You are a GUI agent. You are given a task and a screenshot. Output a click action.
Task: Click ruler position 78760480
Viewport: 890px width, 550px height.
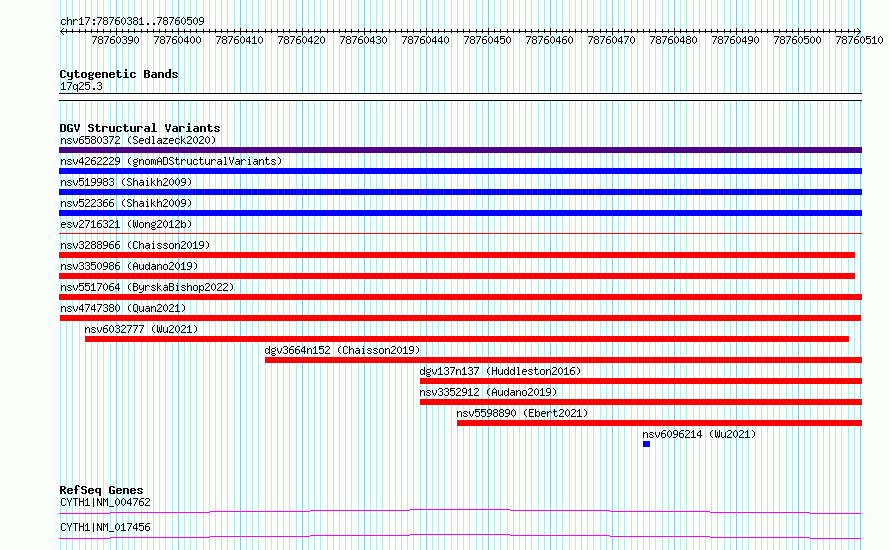673,40
